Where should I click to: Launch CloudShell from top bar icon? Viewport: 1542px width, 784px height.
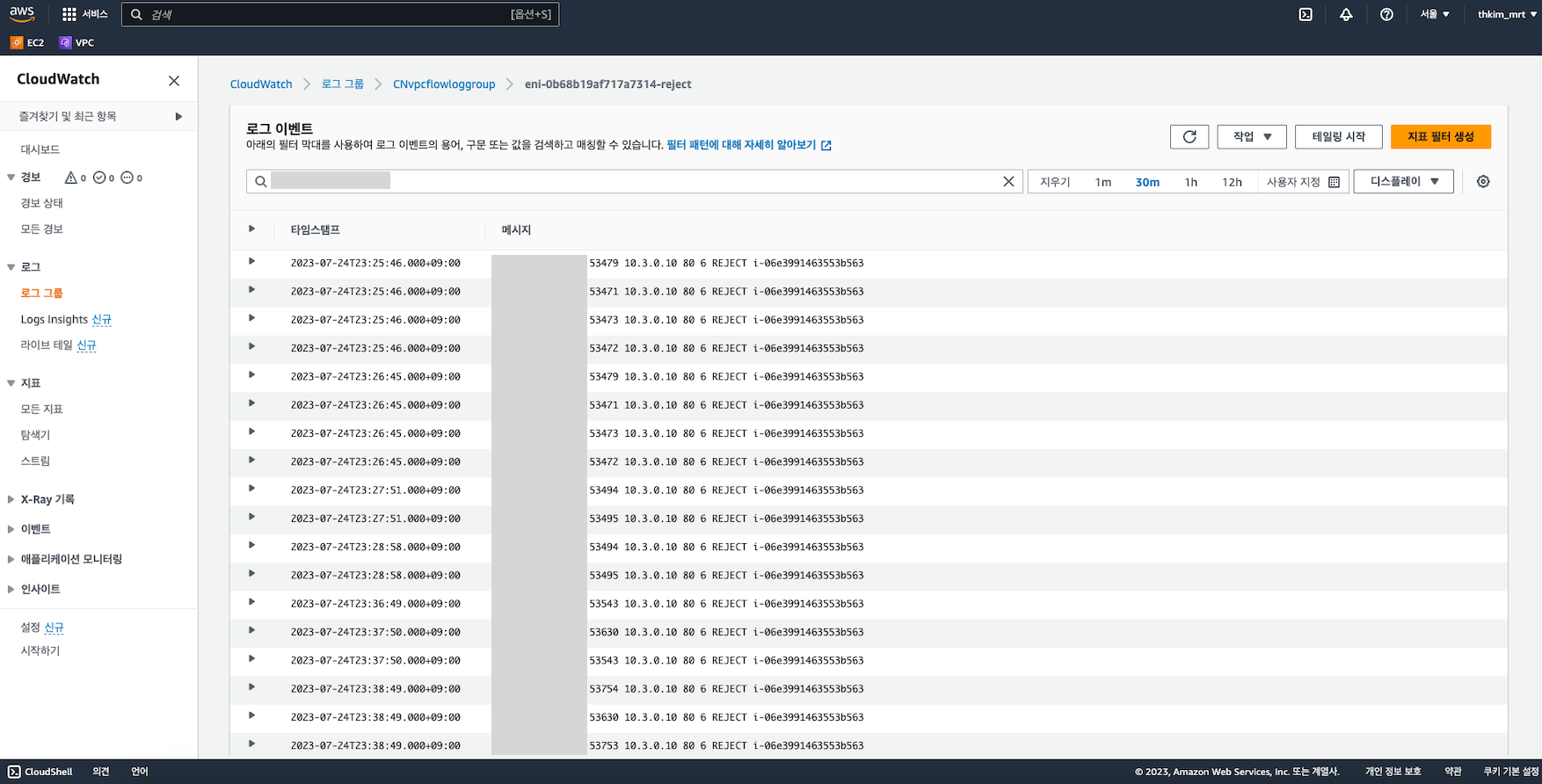[1306, 14]
